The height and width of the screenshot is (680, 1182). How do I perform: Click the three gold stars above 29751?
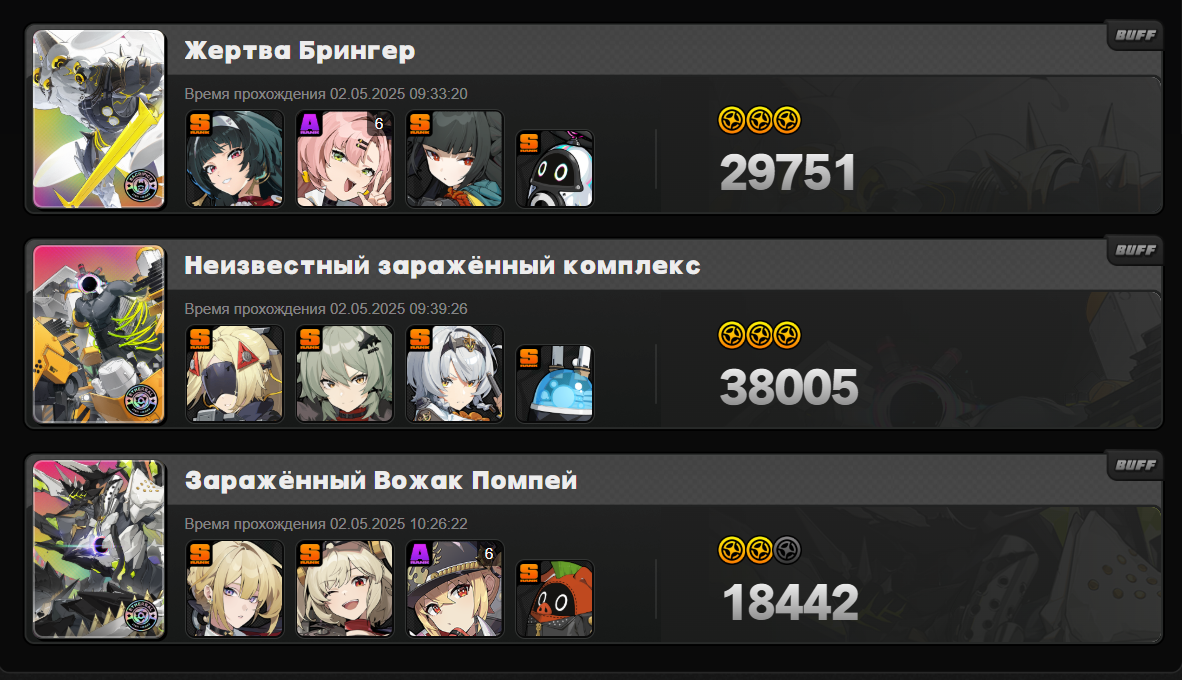(x=759, y=120)
